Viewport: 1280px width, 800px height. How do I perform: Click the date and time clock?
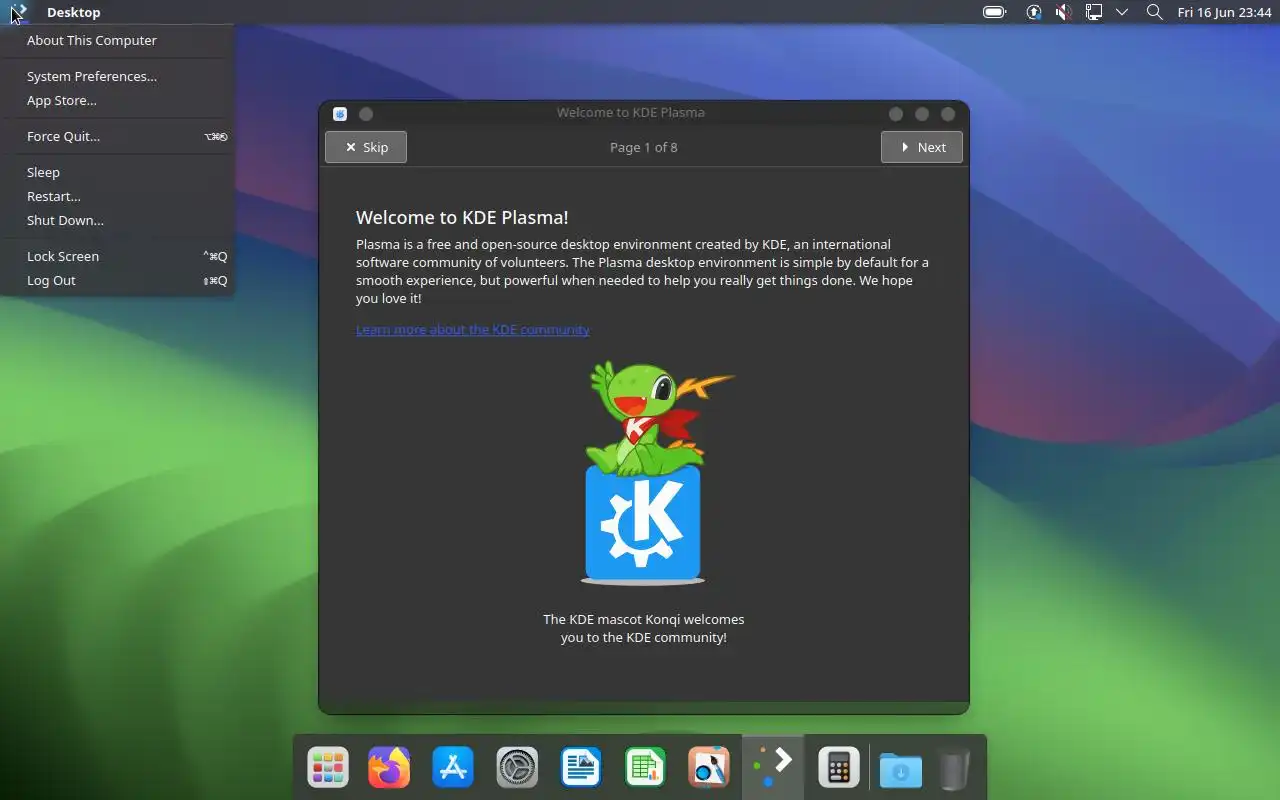pyautogui.click(x=1224, y=12)
